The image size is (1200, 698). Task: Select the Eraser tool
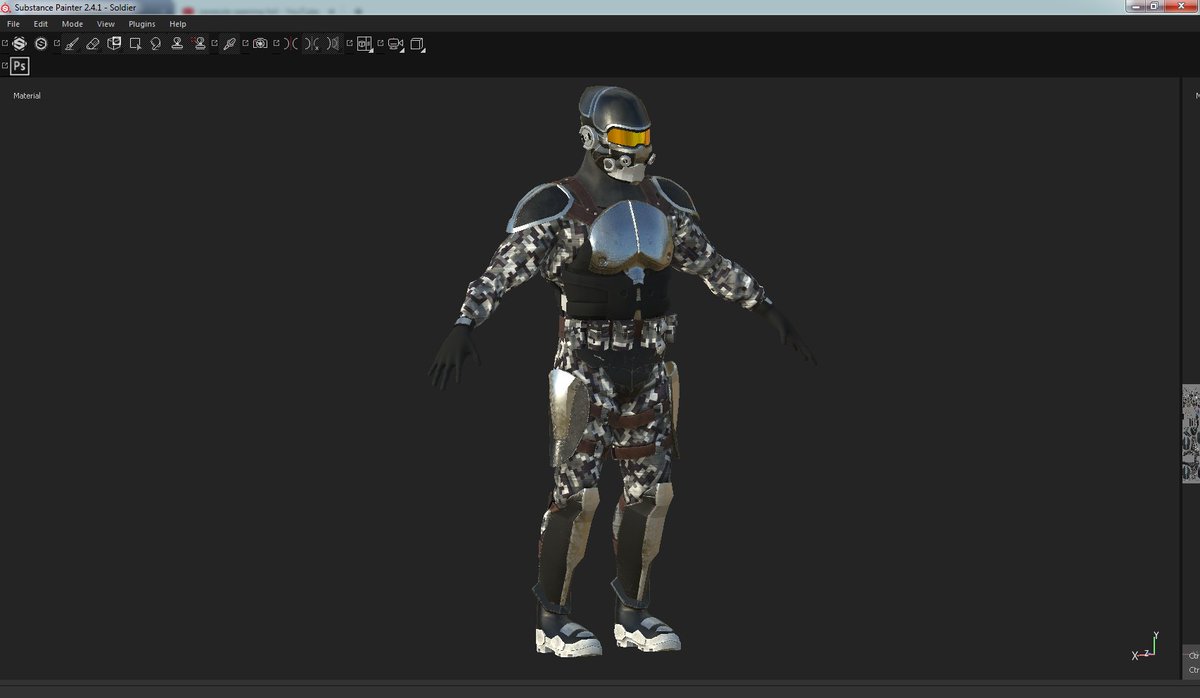92,44
